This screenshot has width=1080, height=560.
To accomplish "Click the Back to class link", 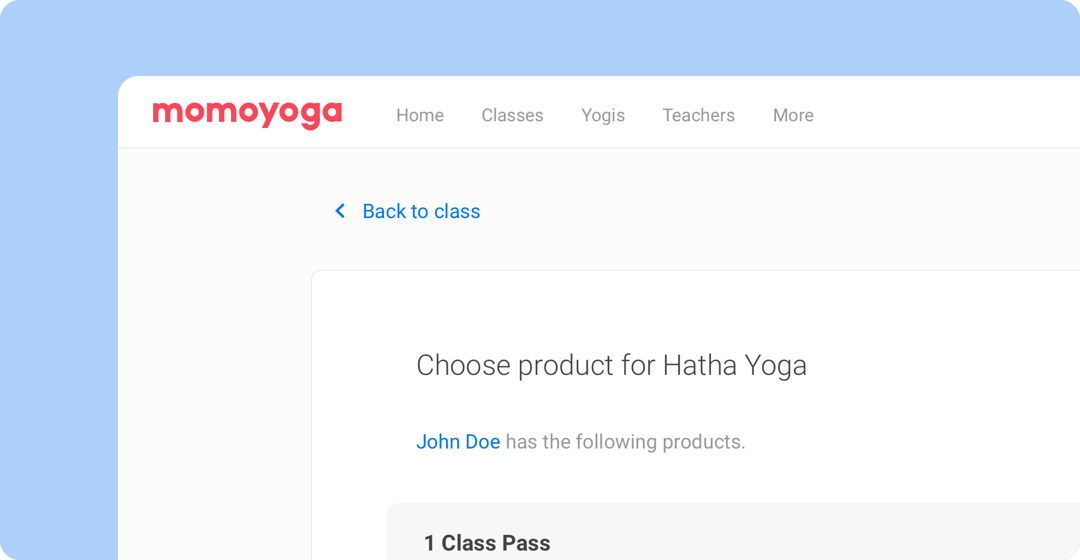I will coord(421,211).
